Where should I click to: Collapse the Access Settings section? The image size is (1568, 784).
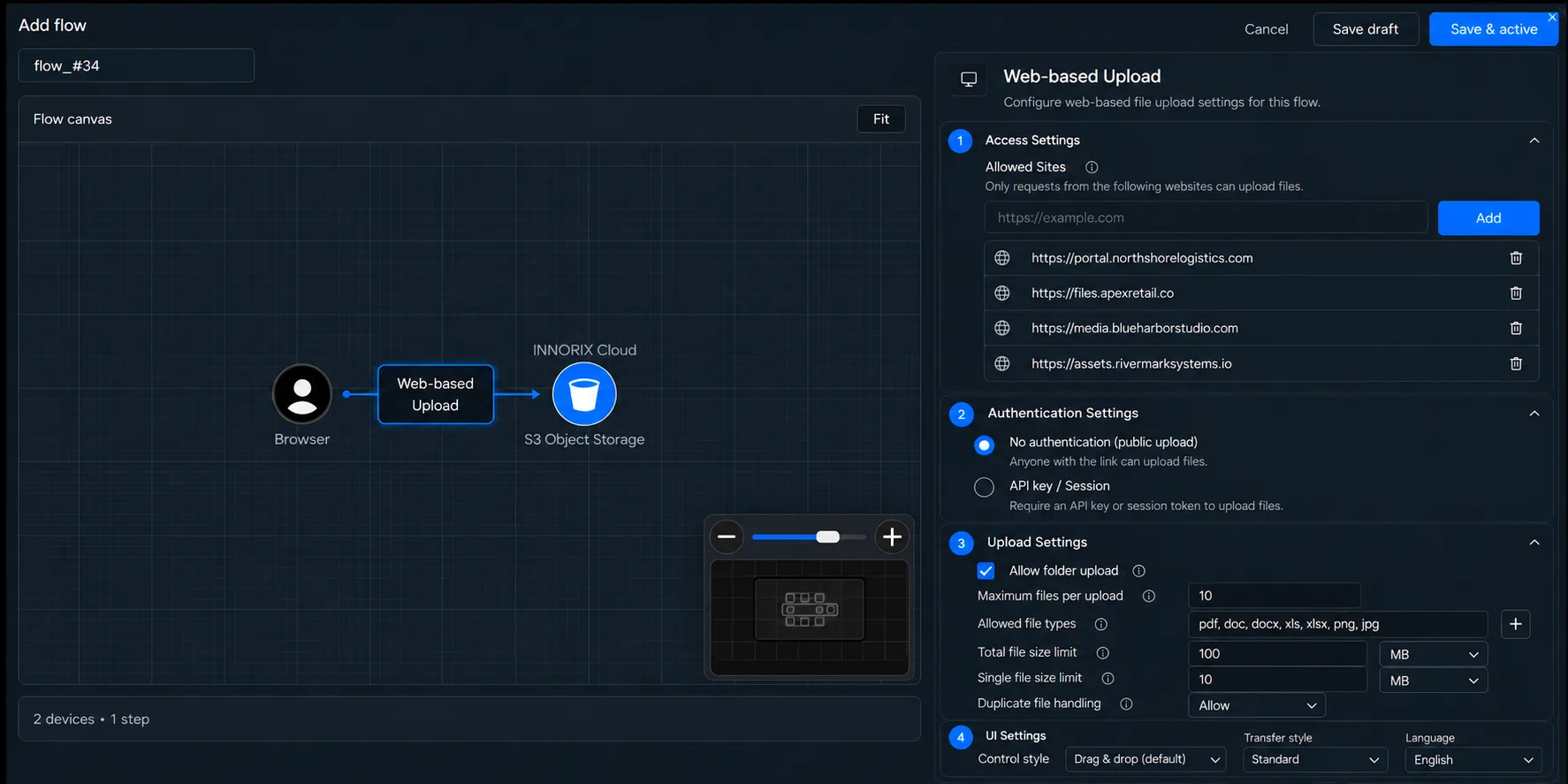1534,141
